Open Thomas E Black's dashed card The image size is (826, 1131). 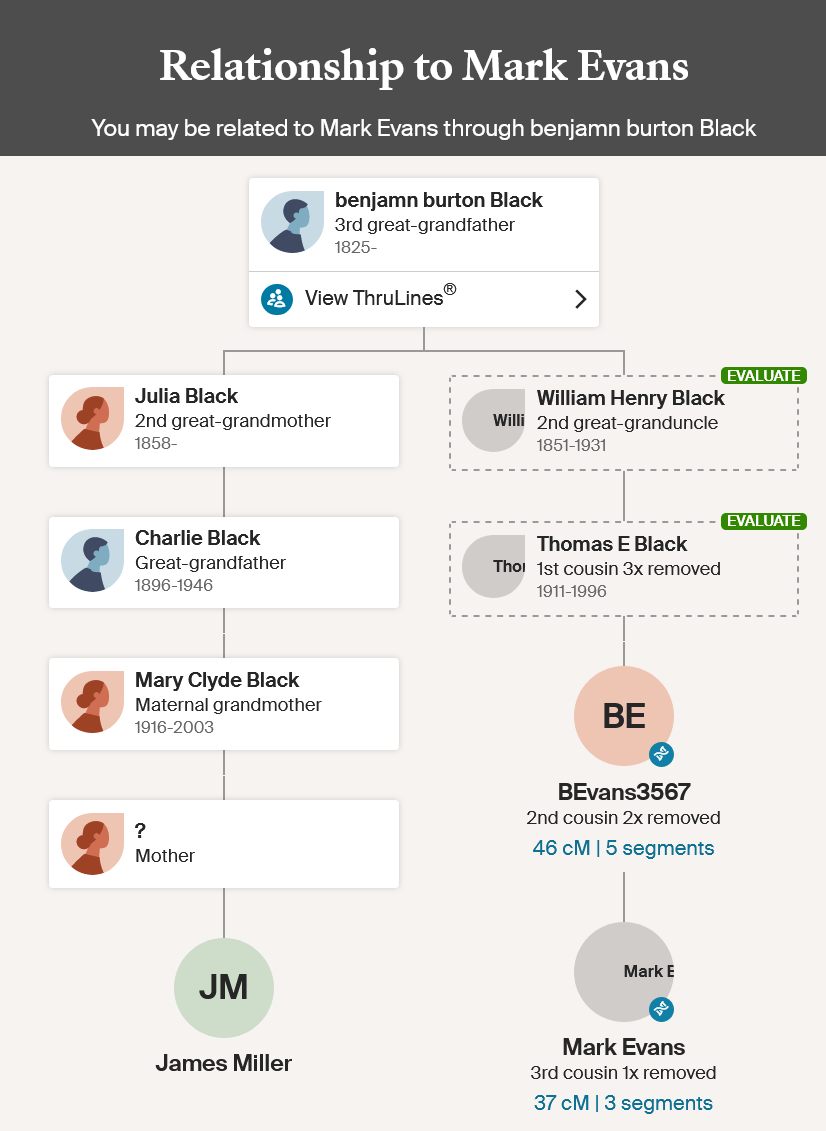pyautogui.click(x=624, y=568)
